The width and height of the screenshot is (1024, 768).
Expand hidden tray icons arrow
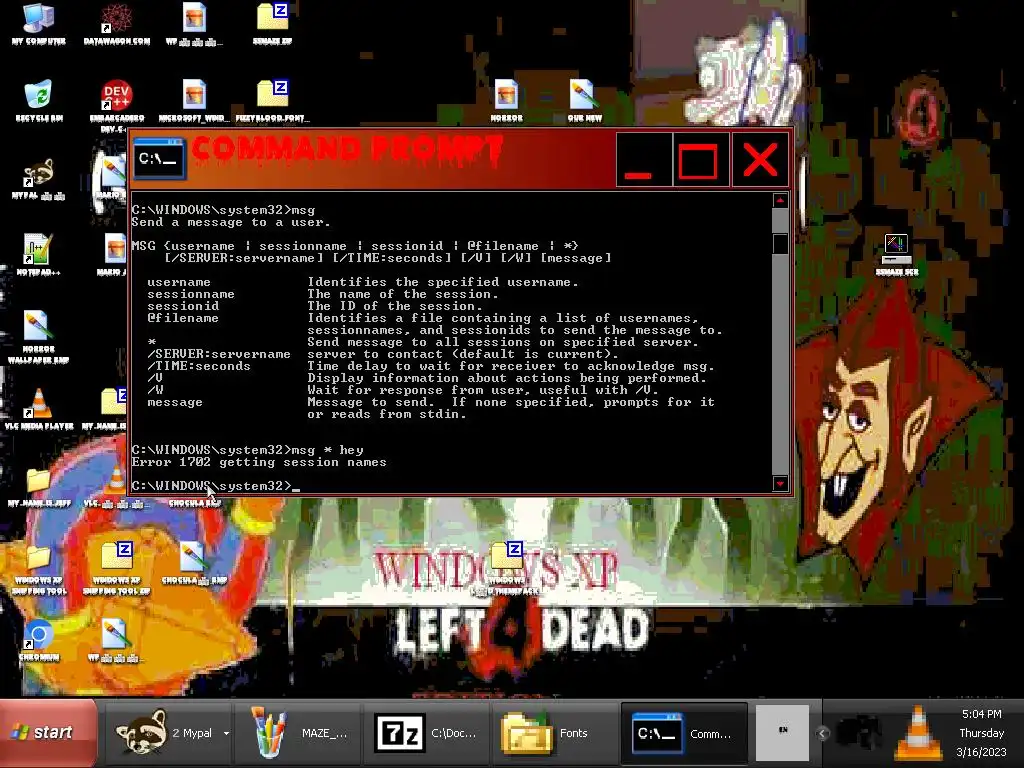[823, 733]
